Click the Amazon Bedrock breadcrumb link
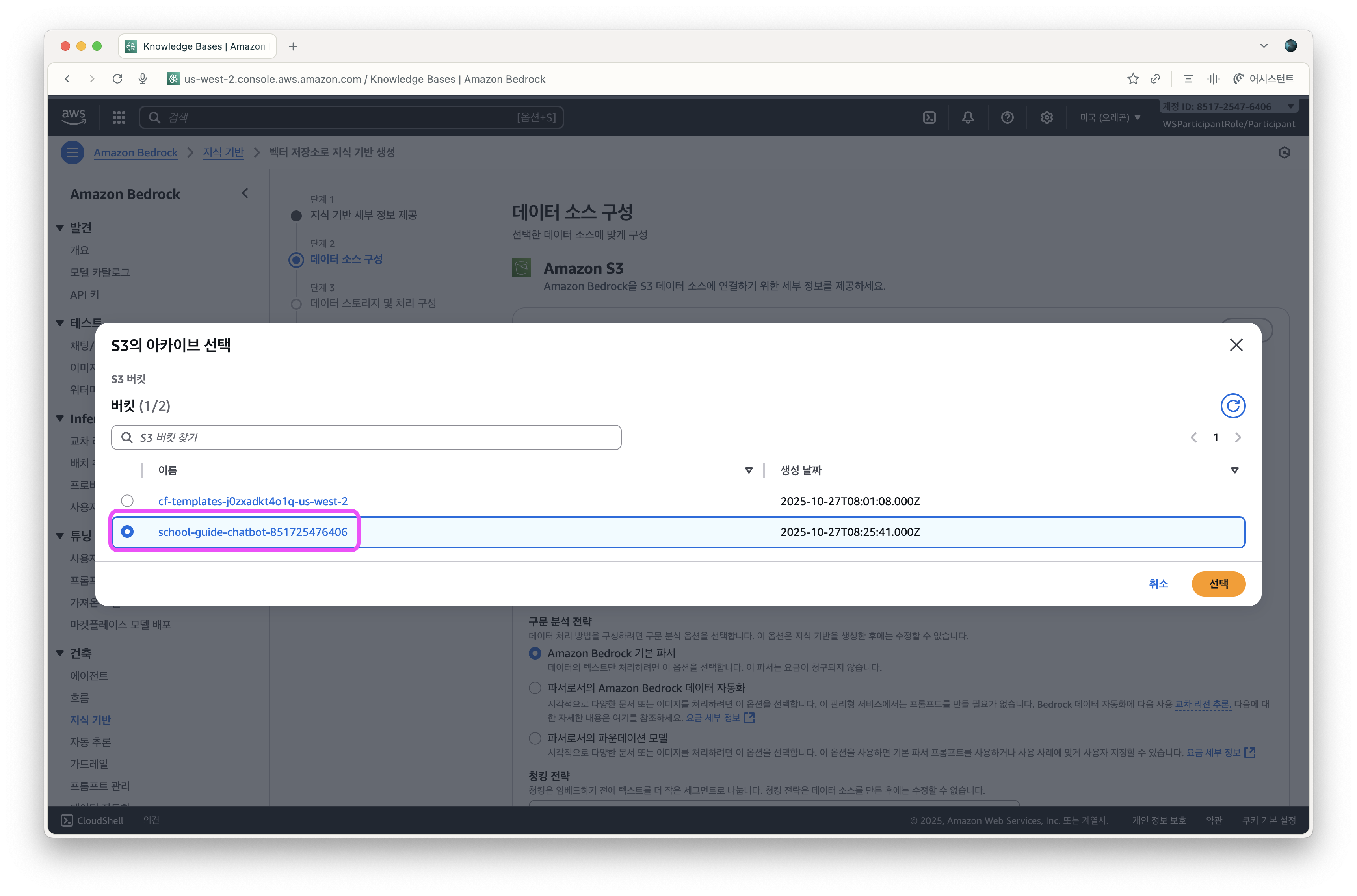 [136, 152]
